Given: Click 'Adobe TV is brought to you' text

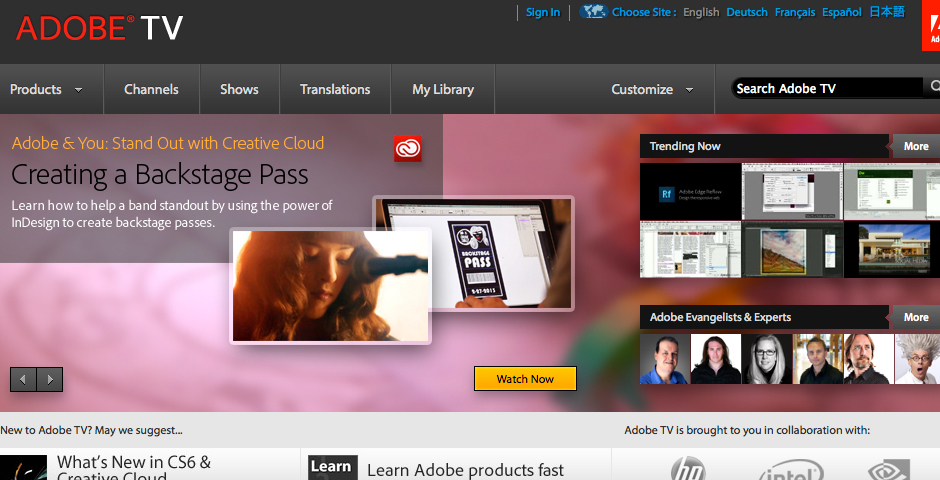Looking at the screenshot, I should tap(747, 430).
